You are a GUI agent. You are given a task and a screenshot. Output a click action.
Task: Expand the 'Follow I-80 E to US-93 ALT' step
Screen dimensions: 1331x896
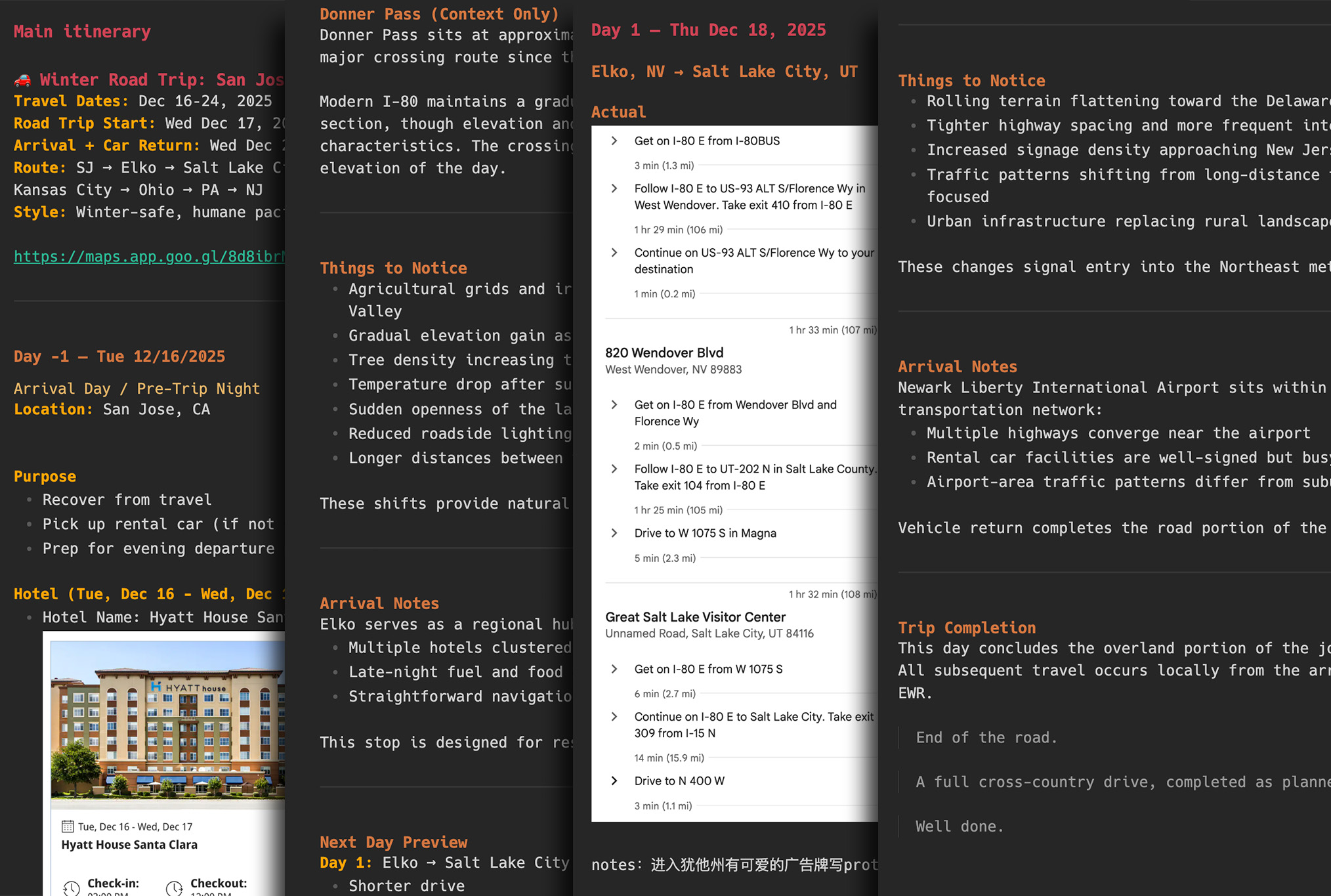(614, 189)
